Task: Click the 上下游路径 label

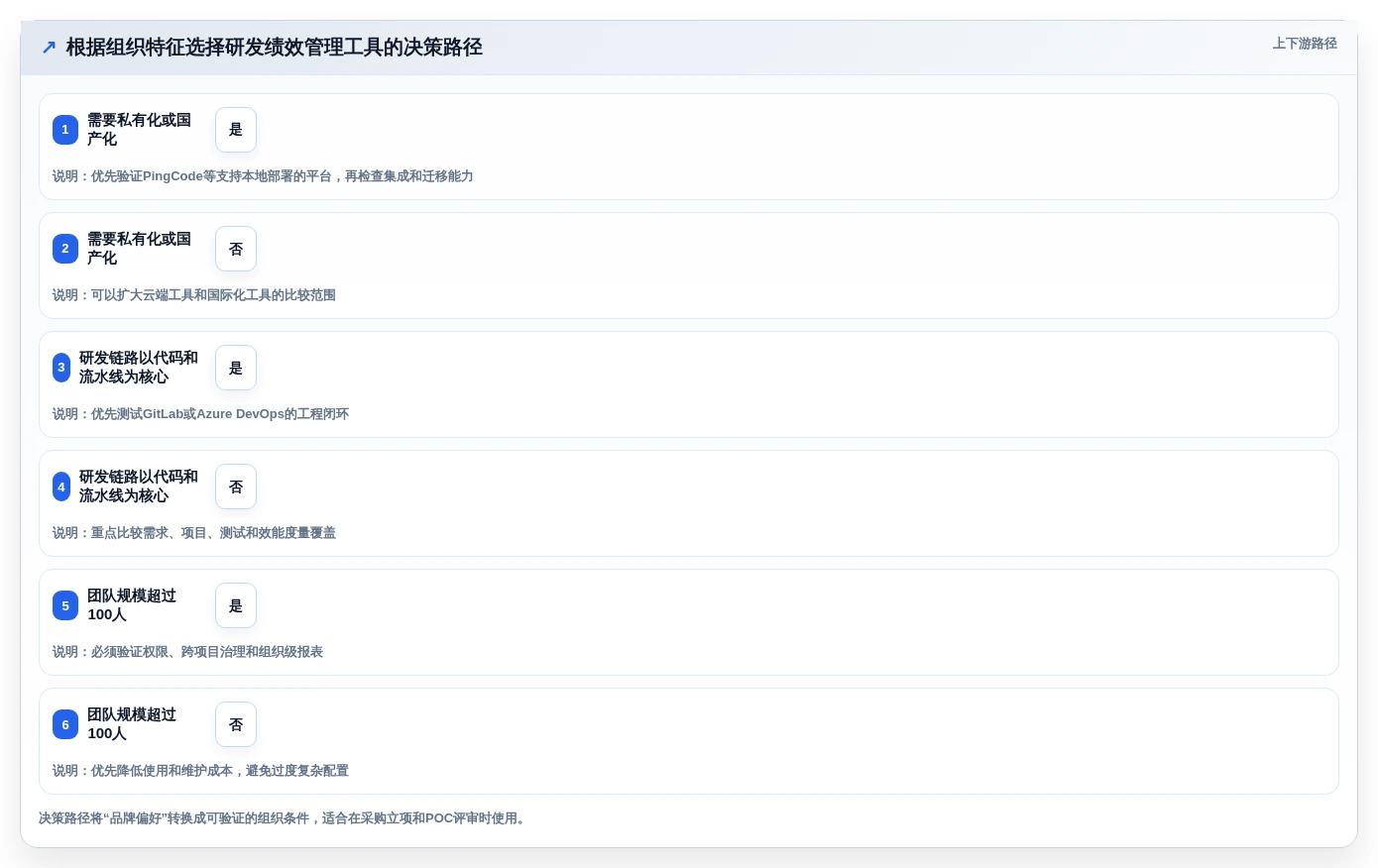Action: point(1305,44)
